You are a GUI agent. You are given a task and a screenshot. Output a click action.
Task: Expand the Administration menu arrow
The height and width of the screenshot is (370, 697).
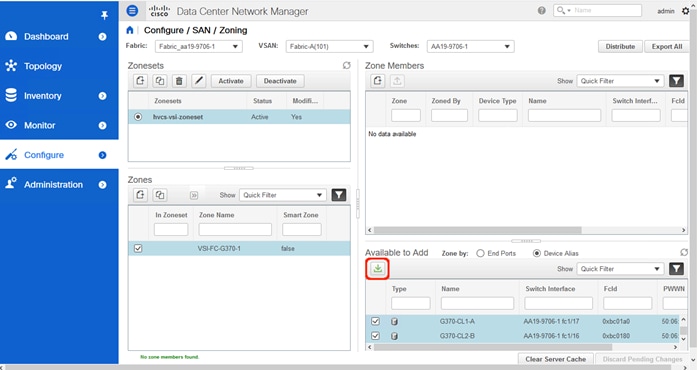102,185
